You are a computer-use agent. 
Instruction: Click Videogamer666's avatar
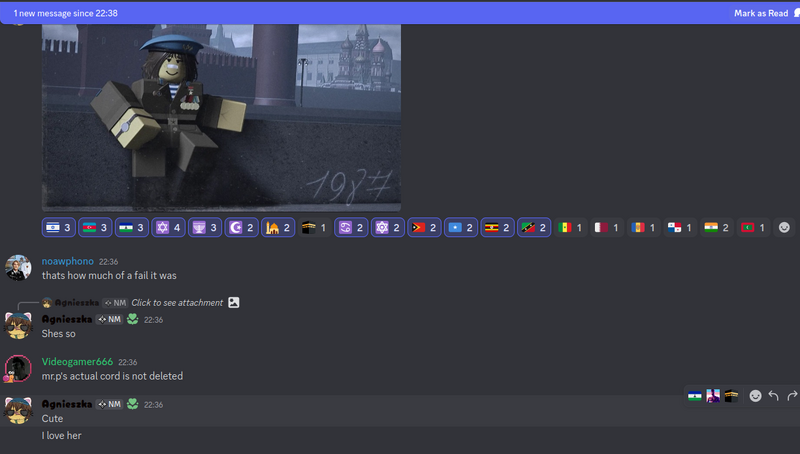(x=18, y=368)
